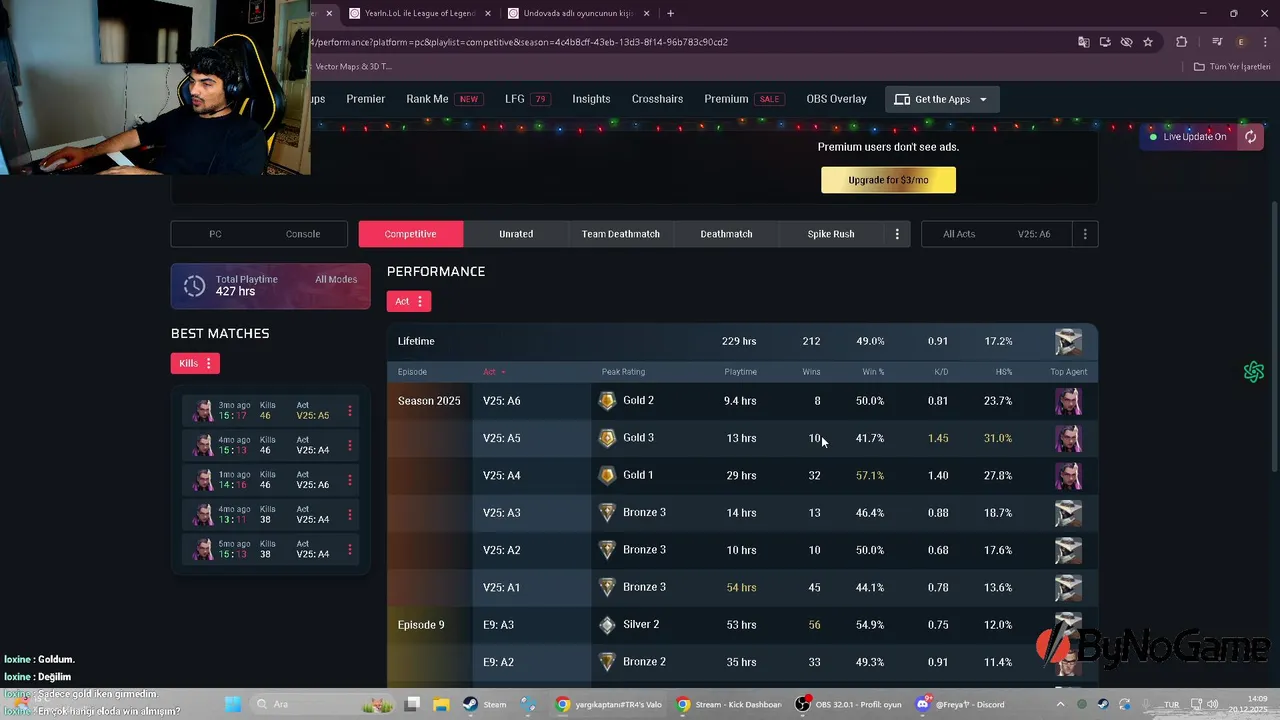Sort table by Playtime column header
Screen dimensions: 1280x720
(740, 372)
